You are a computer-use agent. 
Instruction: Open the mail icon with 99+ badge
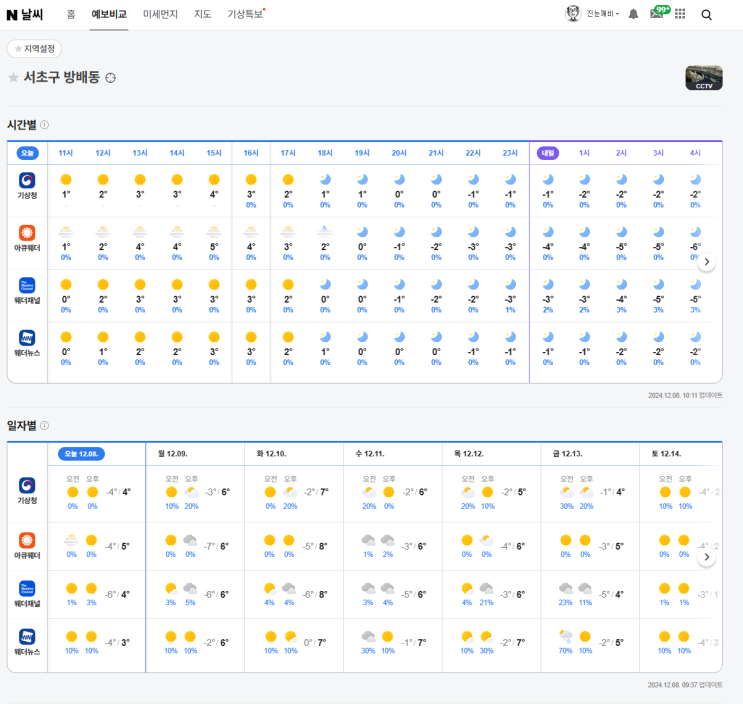pos(657,14)
